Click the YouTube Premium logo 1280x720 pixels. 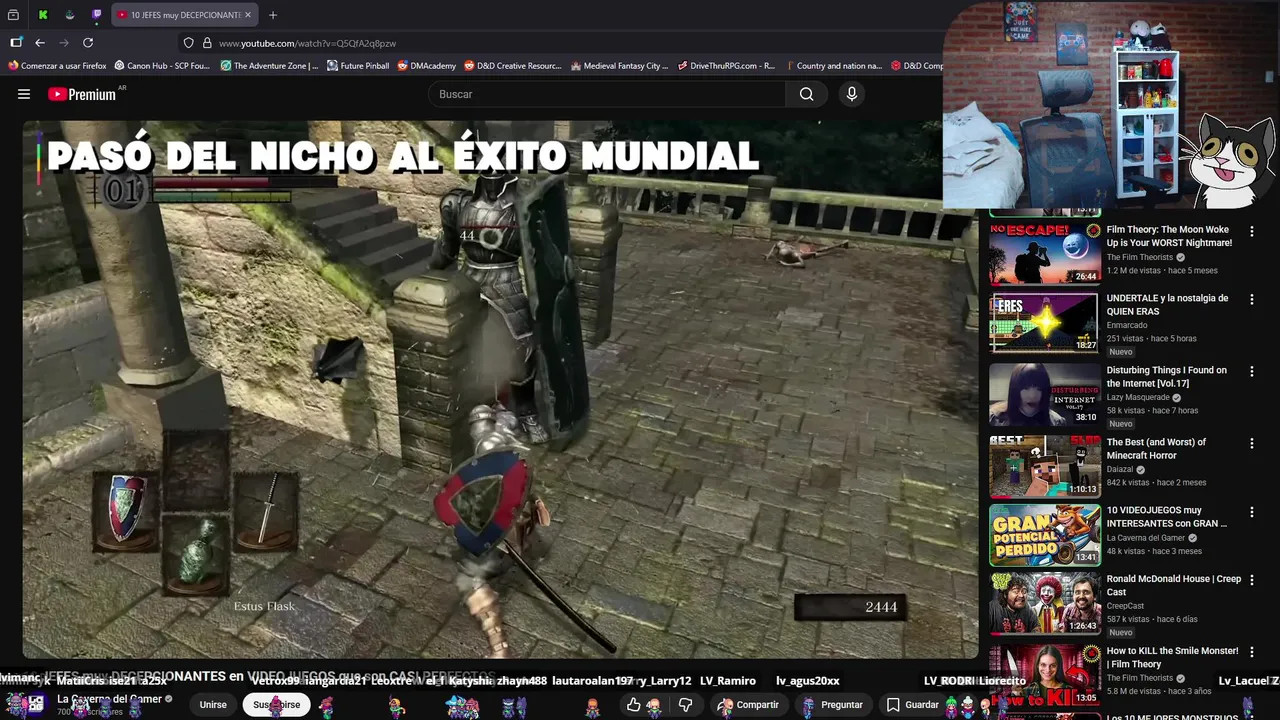click(82, 94)
